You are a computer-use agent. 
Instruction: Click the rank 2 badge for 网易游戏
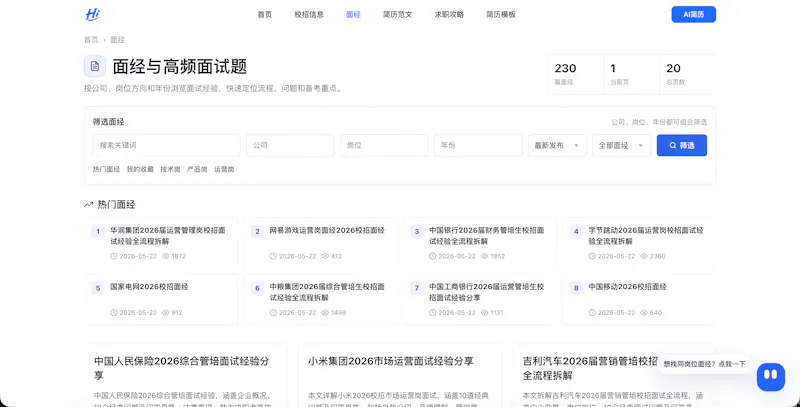pyautogui.click(x=257, y=232)
